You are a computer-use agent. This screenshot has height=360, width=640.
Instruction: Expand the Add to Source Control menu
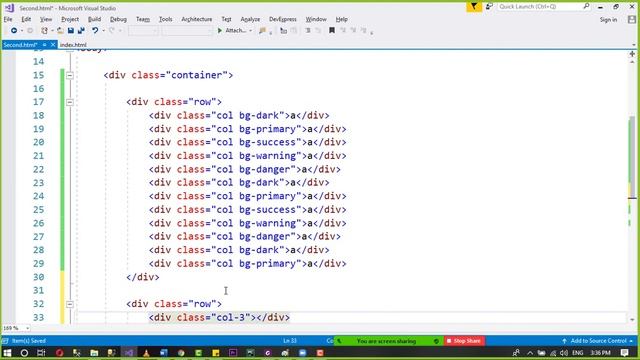pyautogui.click(x=631, y=341)
